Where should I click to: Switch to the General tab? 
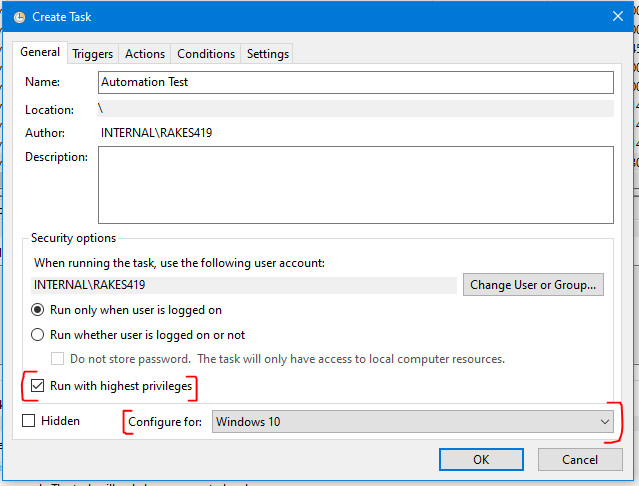(41, 53)
